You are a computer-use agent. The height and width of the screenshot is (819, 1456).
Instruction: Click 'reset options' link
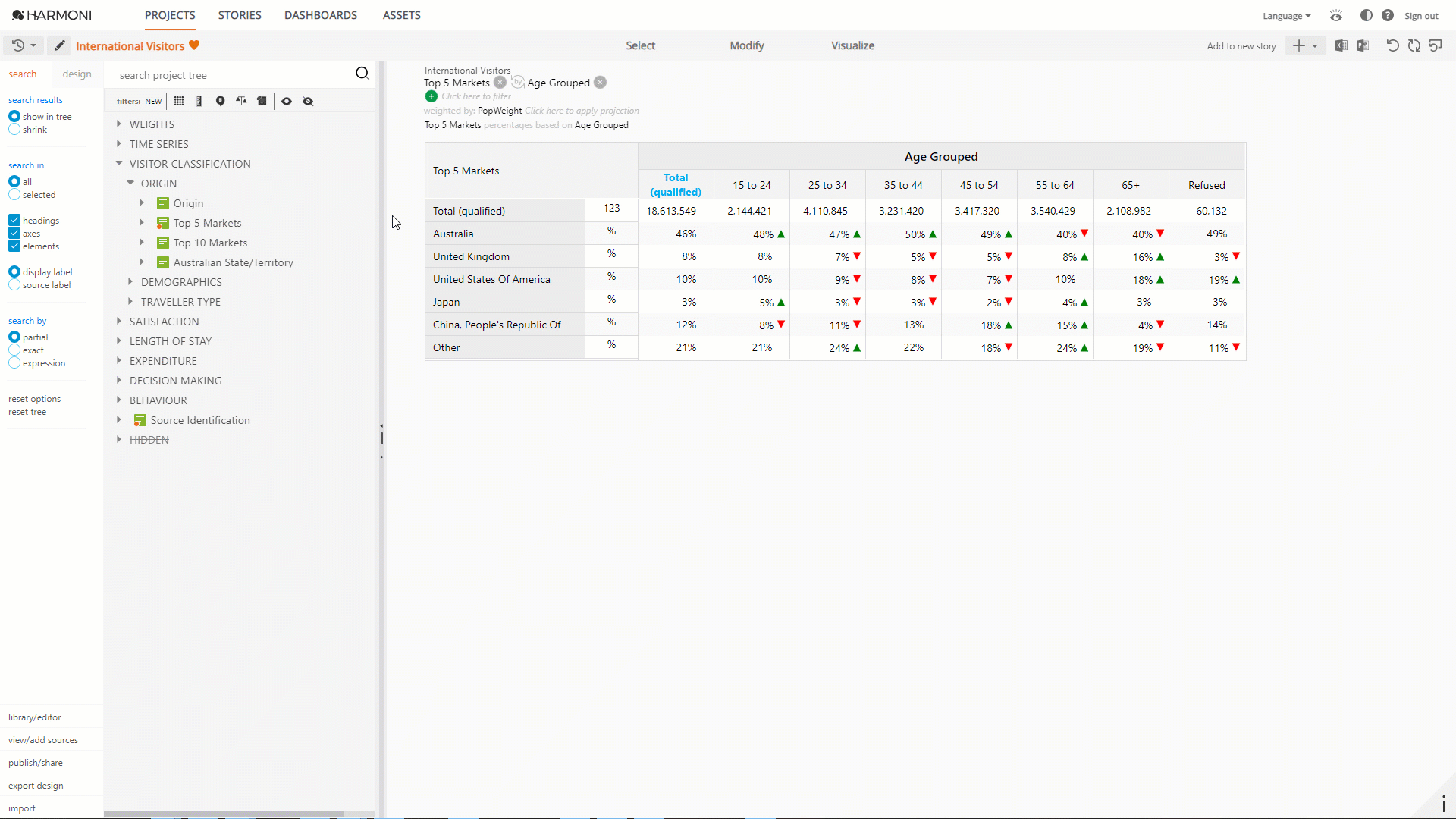35,399
